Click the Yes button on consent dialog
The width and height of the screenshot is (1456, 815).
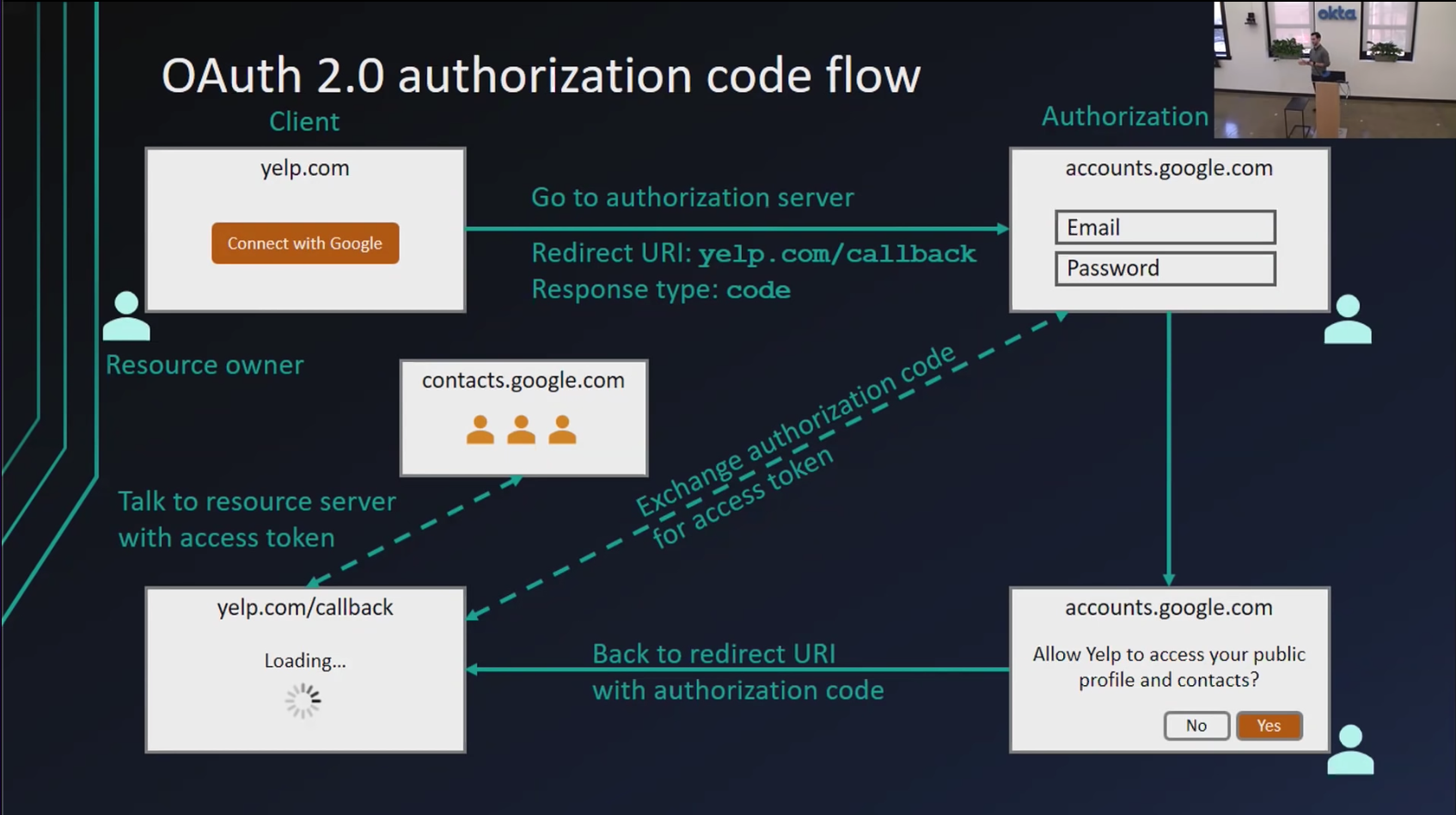tap(1269, 726)
